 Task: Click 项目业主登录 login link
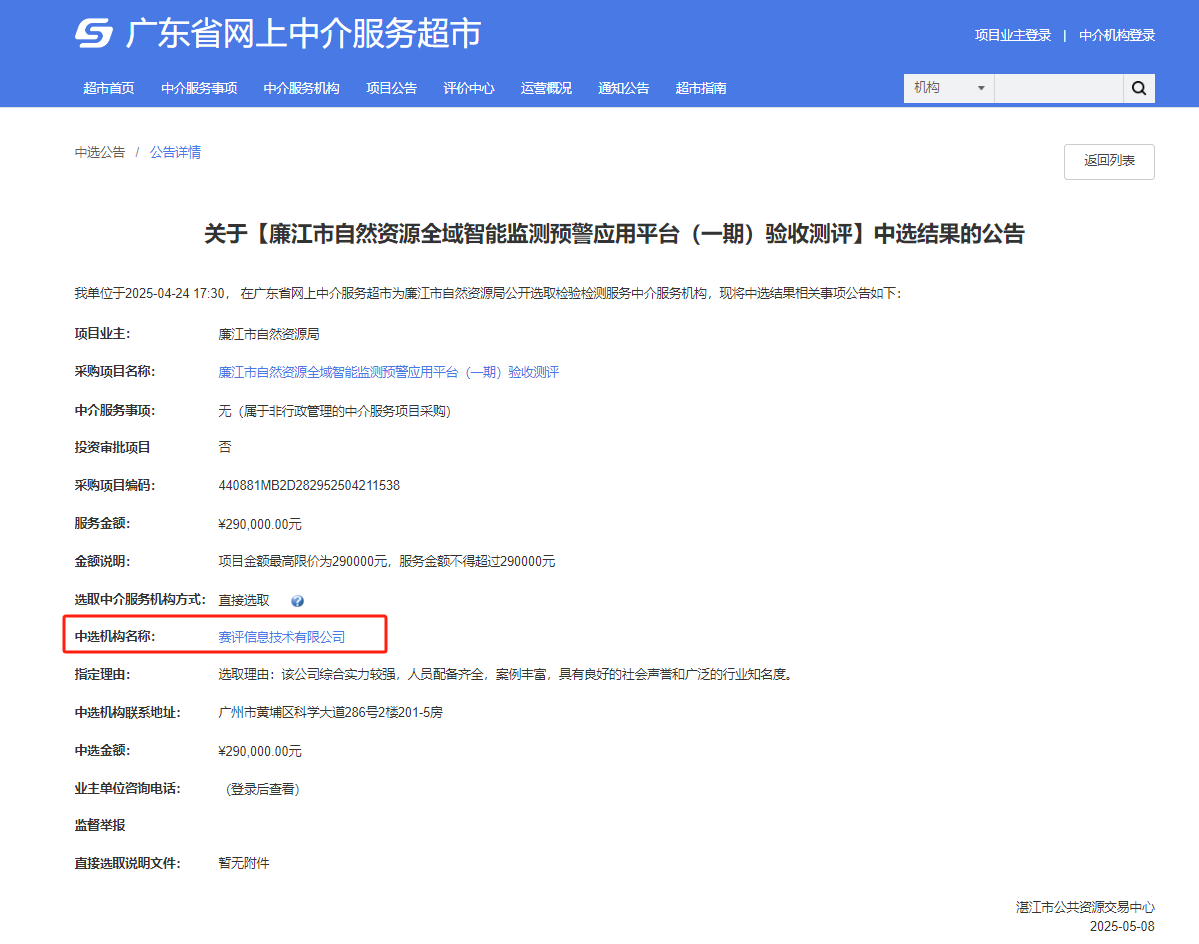[1013, 35]
